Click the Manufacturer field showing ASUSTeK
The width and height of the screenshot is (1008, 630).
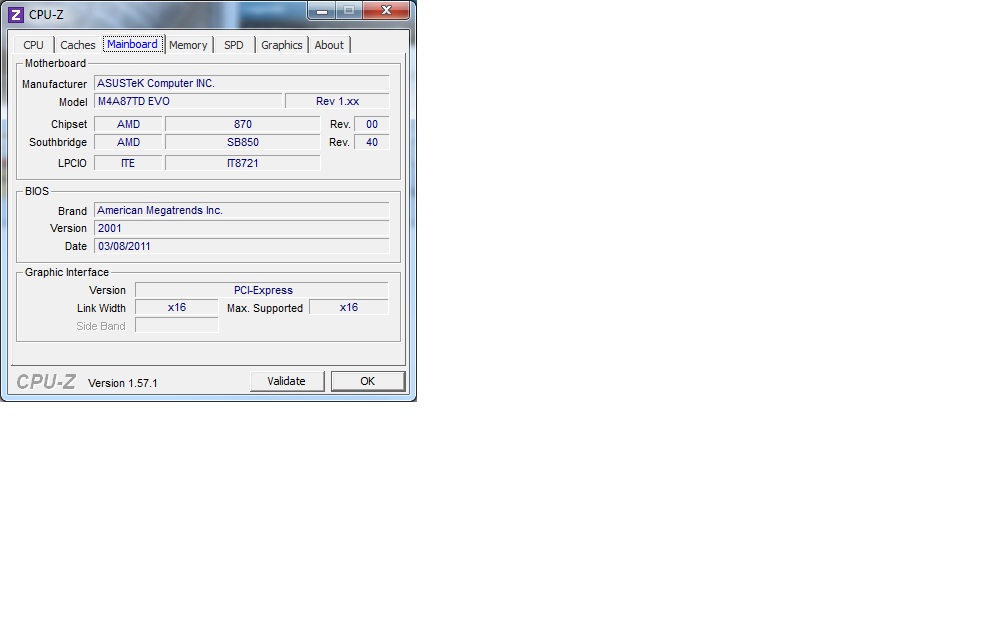[x=241, y=84]
